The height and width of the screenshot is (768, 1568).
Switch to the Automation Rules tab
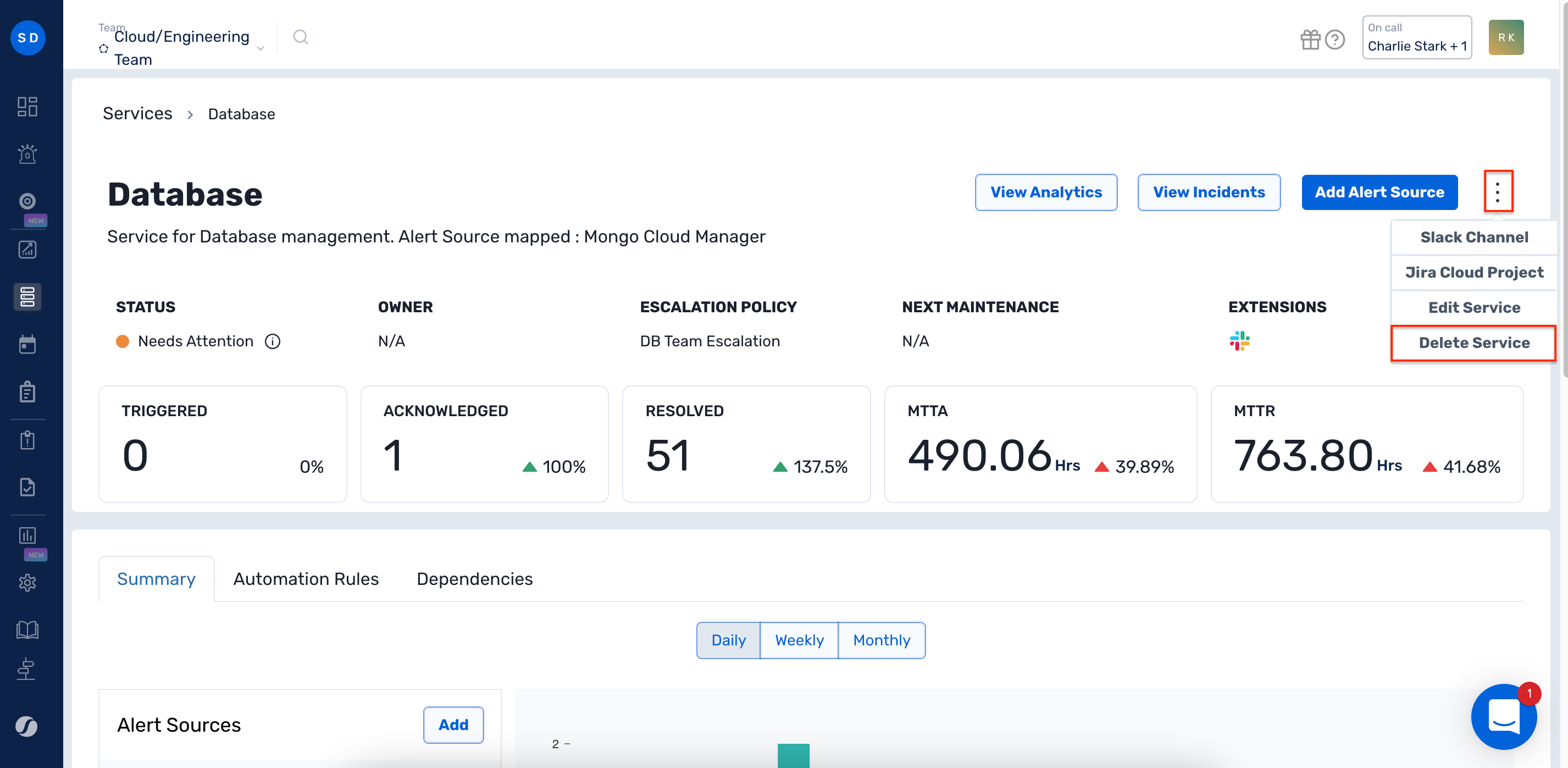[306, 578]
